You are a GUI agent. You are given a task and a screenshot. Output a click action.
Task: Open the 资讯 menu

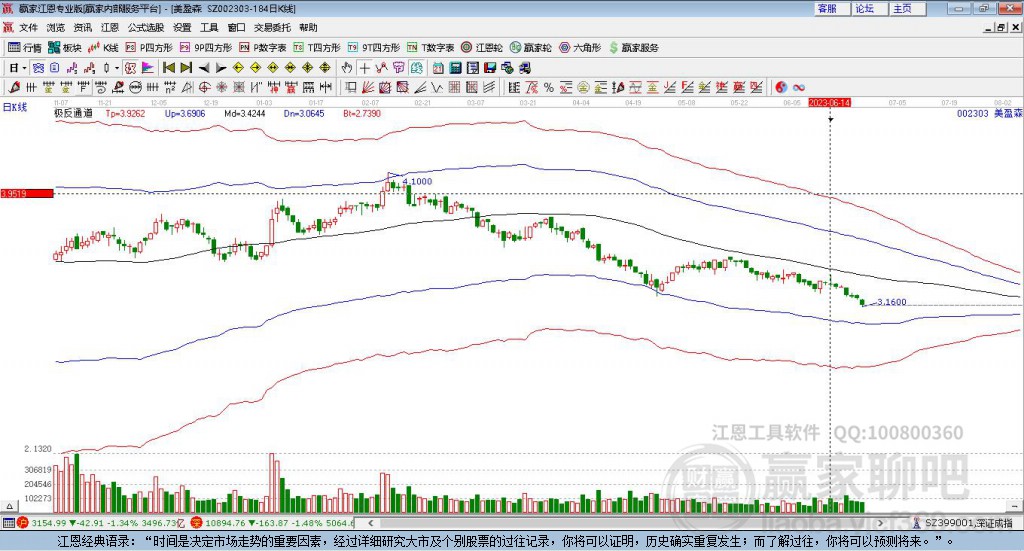click(x=82, y=27)
